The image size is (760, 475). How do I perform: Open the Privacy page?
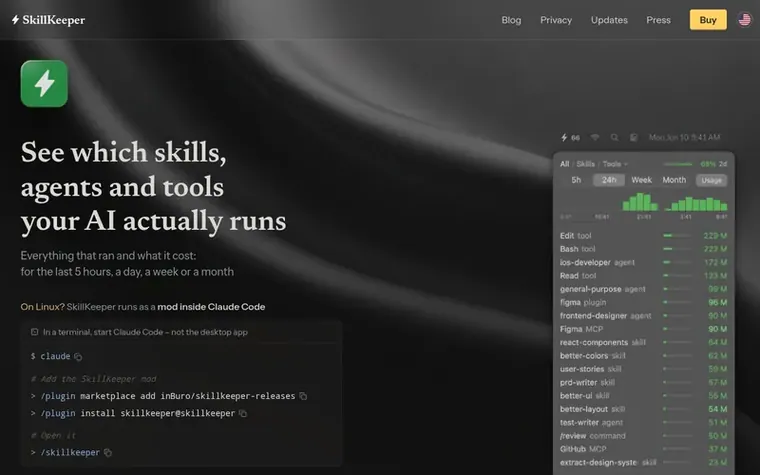pos(556,20)
